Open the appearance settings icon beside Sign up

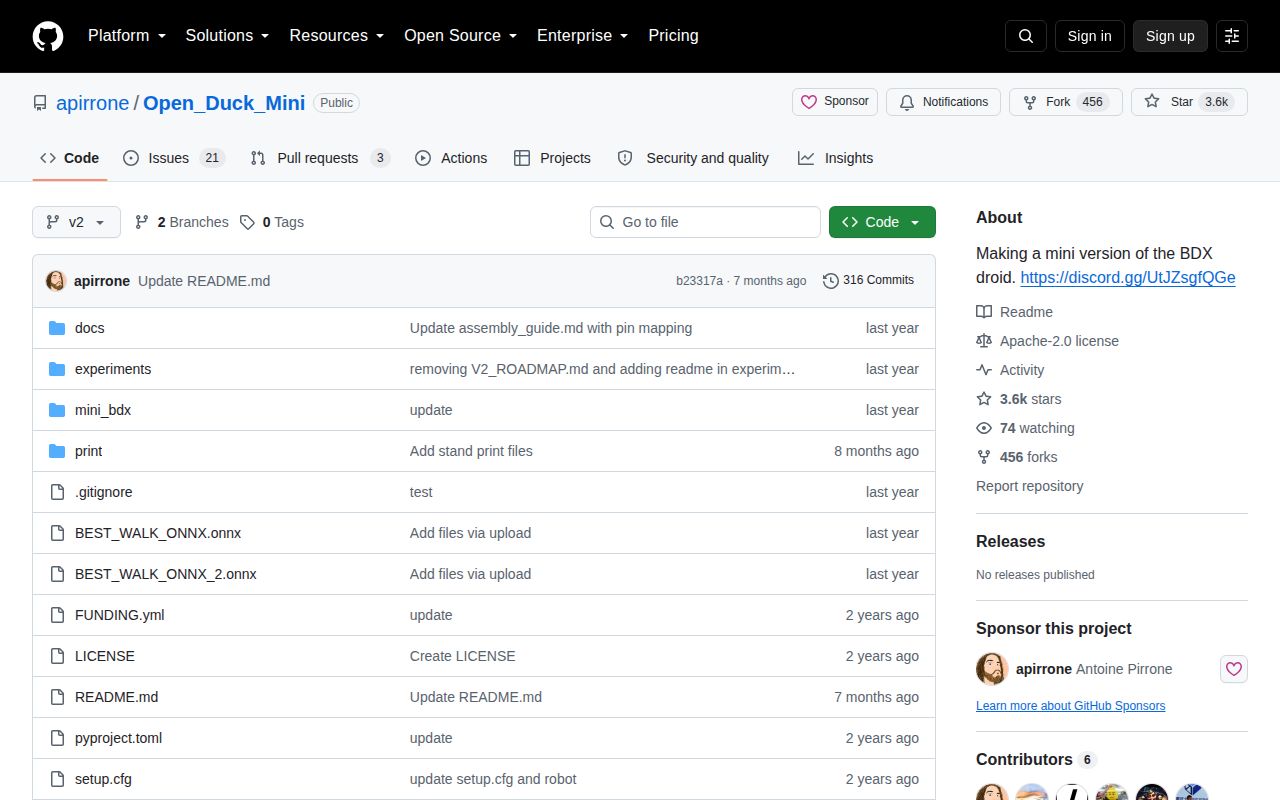pos(1232,36)
